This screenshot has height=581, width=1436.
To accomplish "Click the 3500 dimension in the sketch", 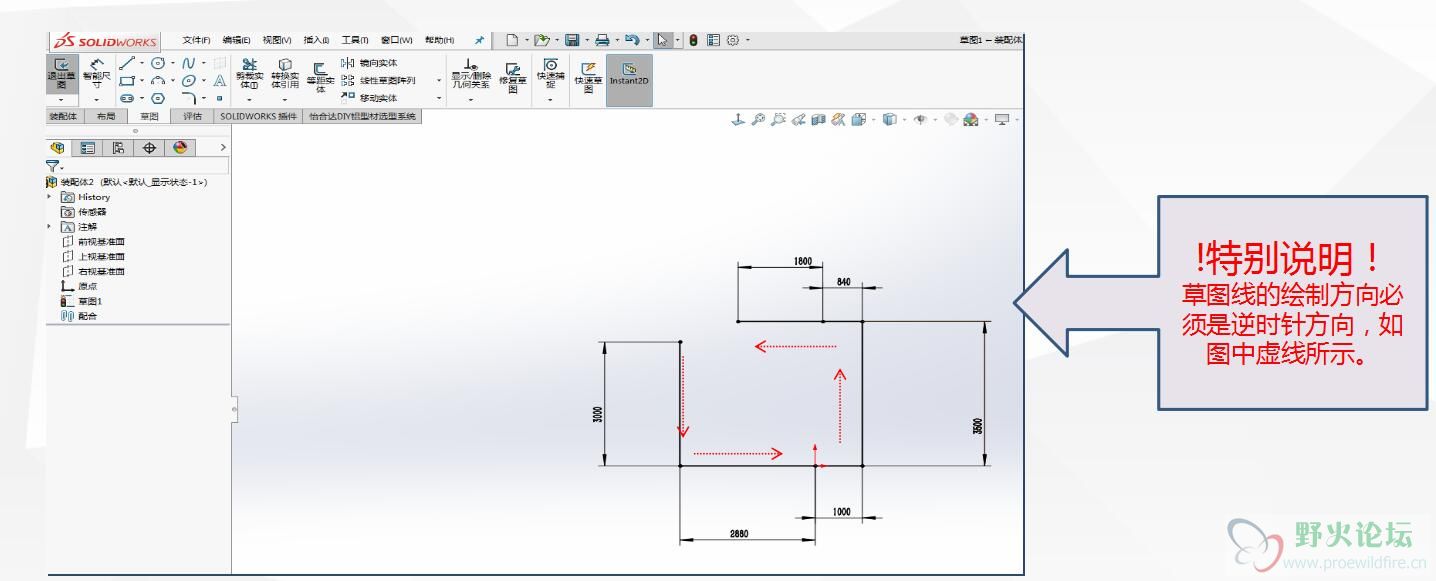I will (x=977, y=425).
